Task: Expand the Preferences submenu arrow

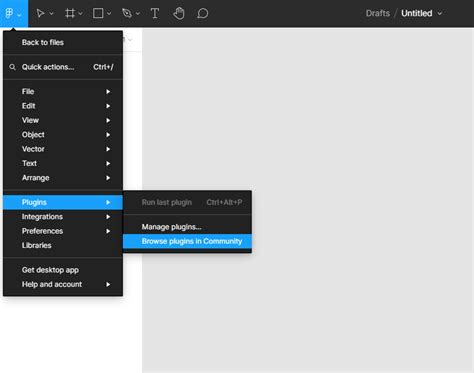Action: (x=108, y=231)
